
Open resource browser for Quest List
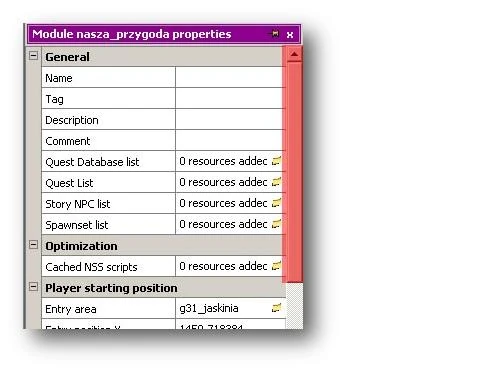[x=276, y=182]
